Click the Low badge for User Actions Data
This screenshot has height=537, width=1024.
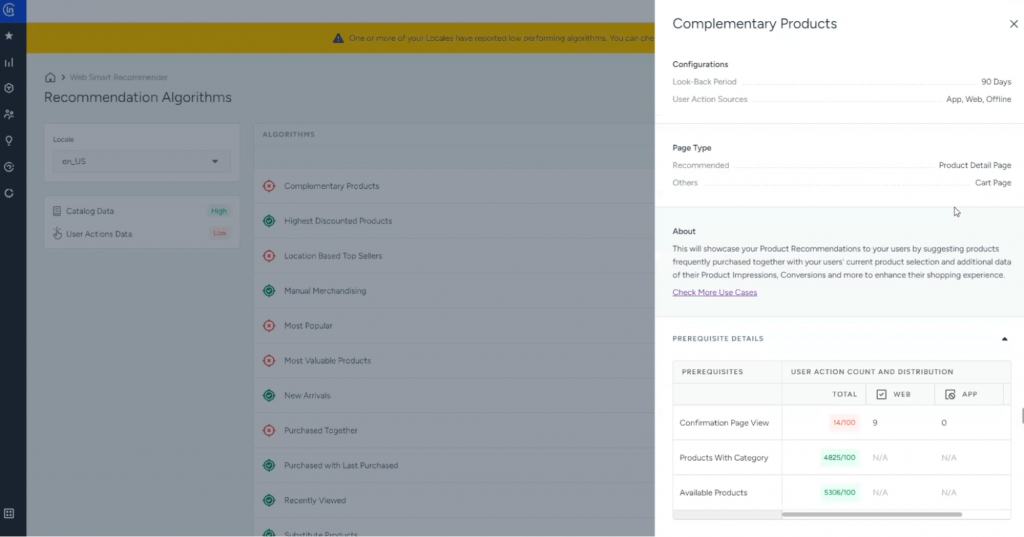pos(219,233)
